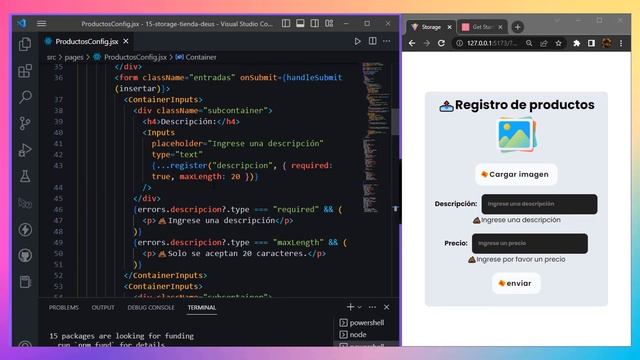Close the Storage browser tab
The image size is (640, 360).
[x=449, y=27]
